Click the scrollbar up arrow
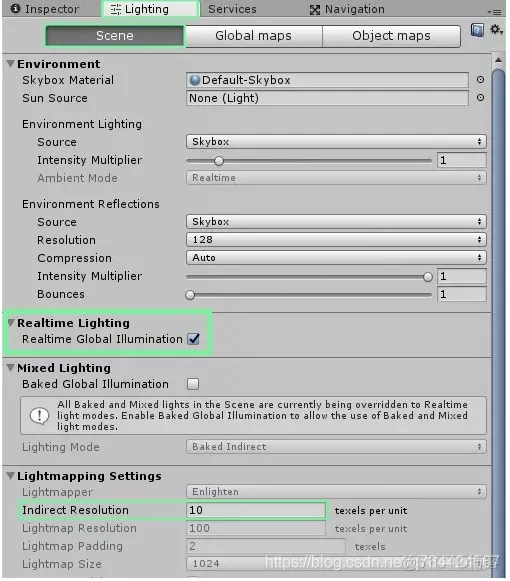This screenshot has width=510, height=581. 499,60
